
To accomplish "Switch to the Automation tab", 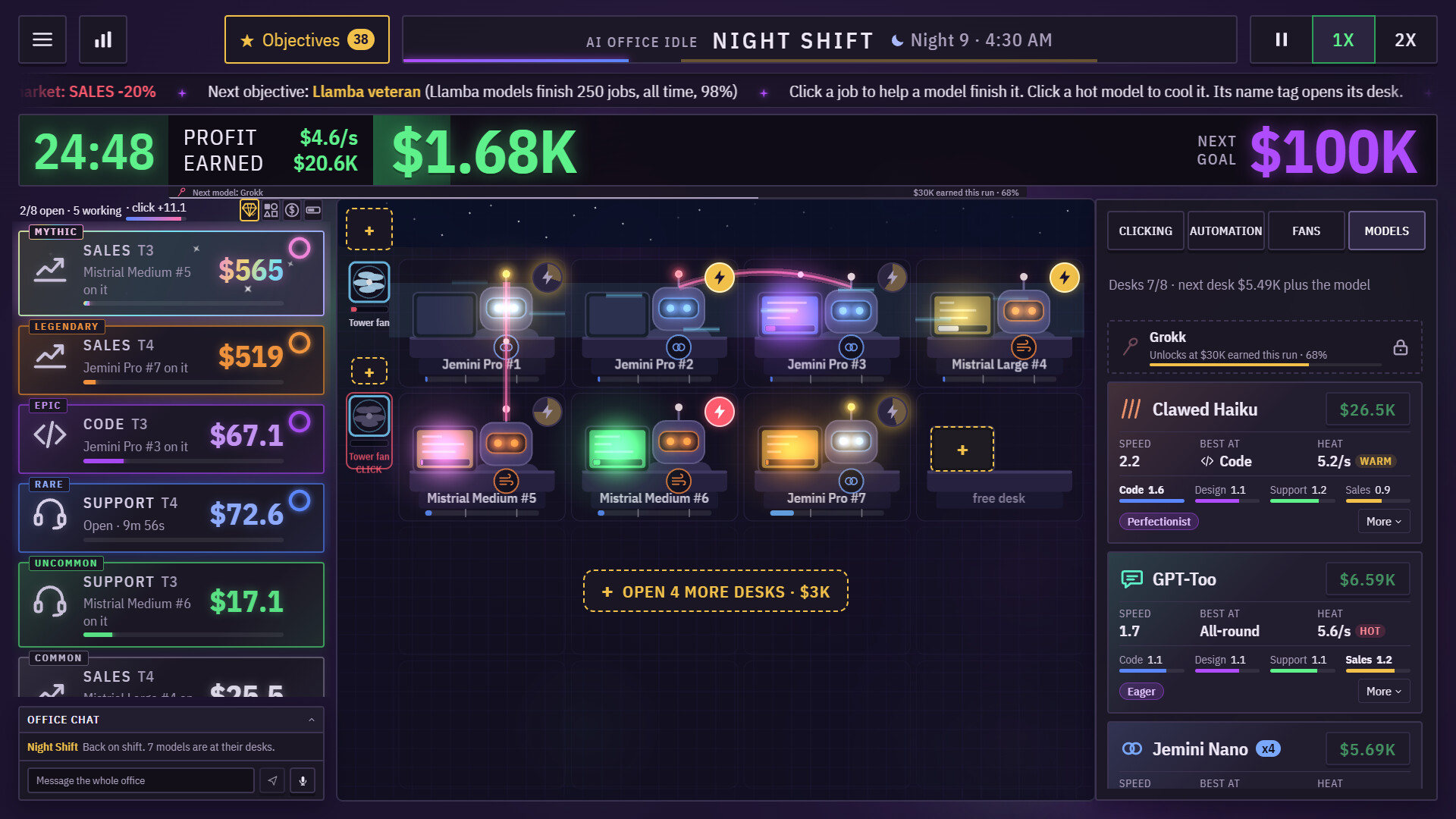I will [1225, 231].
